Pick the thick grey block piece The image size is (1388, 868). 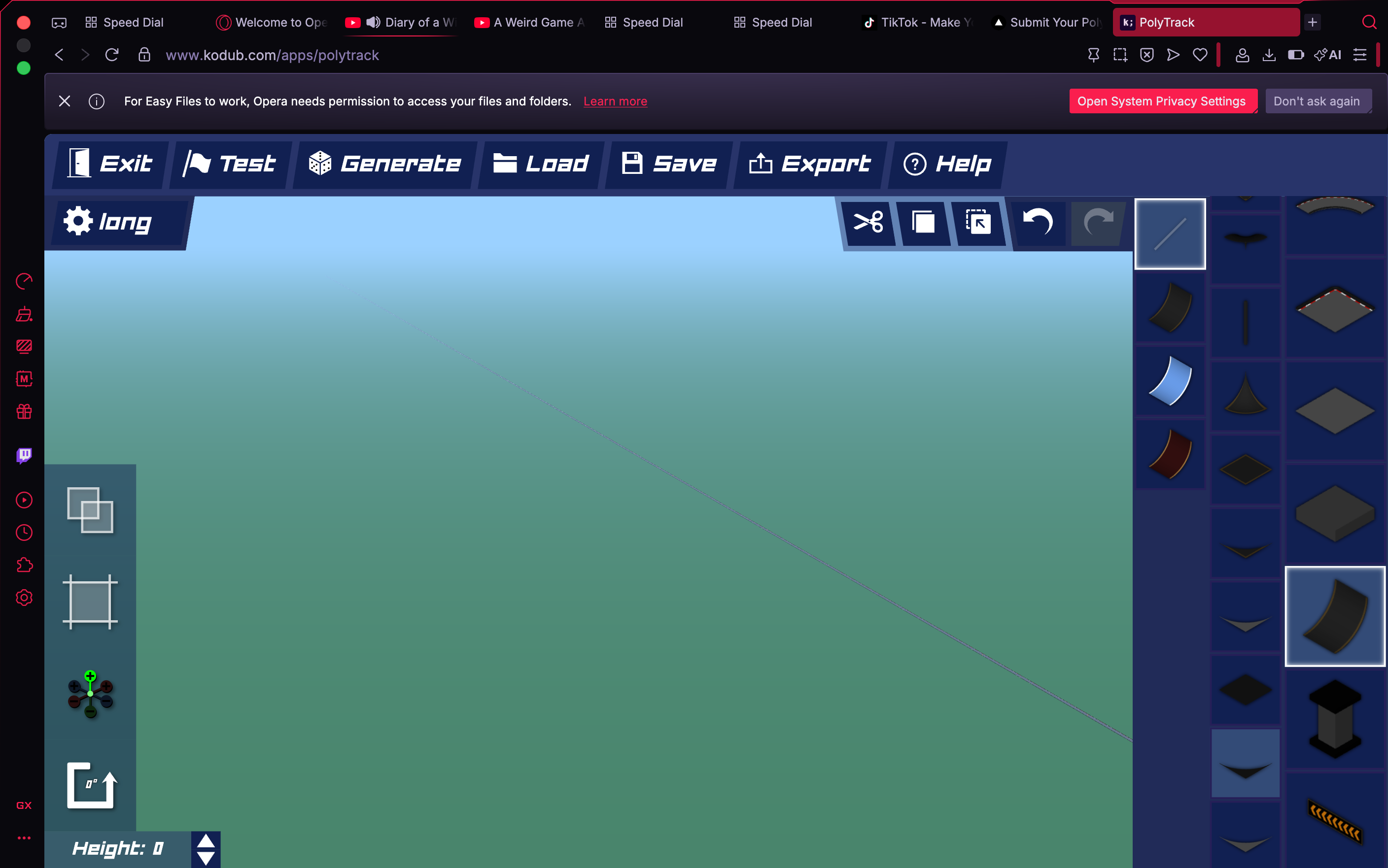tap(1335, 514)
